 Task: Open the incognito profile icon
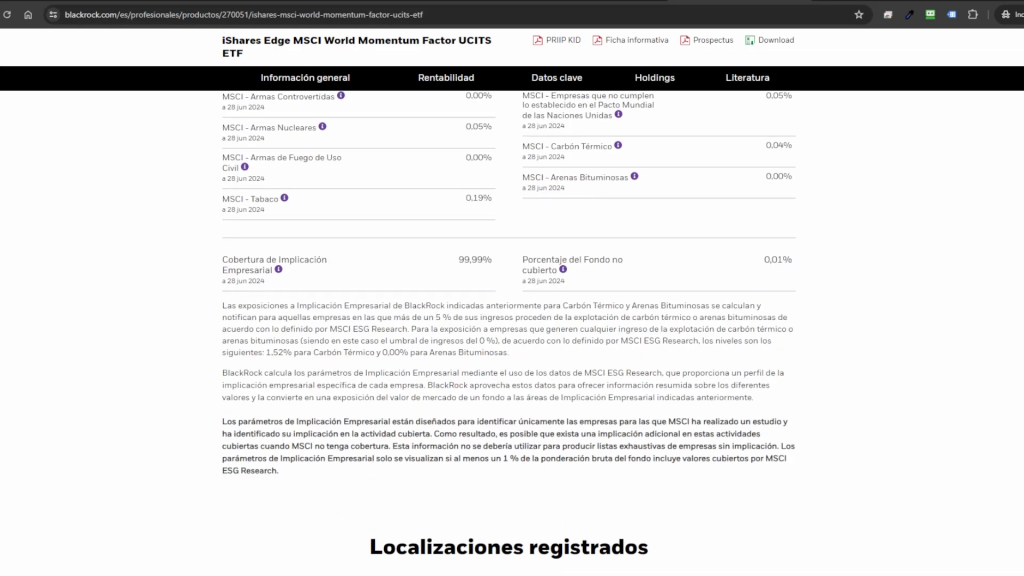[x=1006, y=14]
